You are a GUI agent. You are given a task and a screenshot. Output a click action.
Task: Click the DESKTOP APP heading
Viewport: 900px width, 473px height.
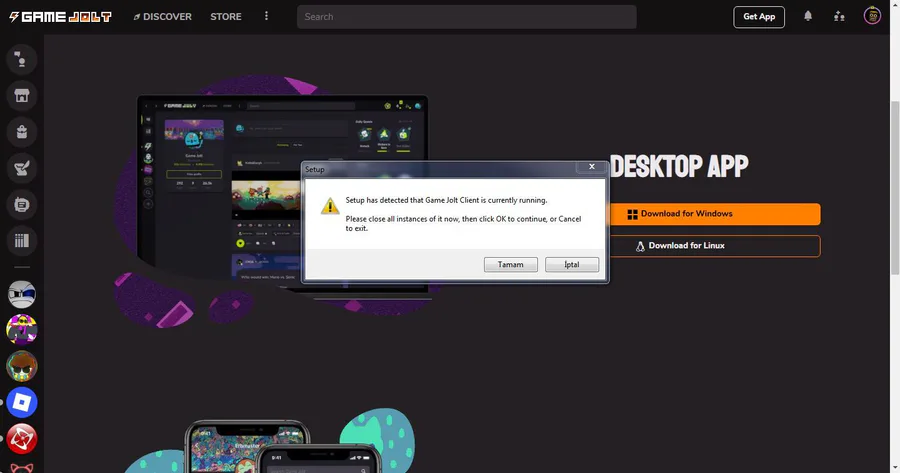pos(679,167)
